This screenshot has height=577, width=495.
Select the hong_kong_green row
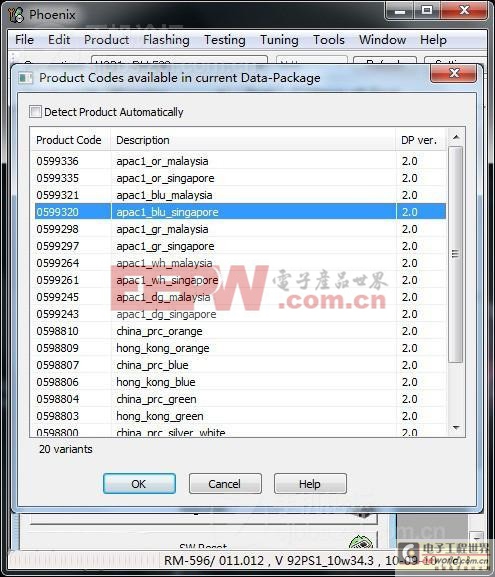pos(240,416)
